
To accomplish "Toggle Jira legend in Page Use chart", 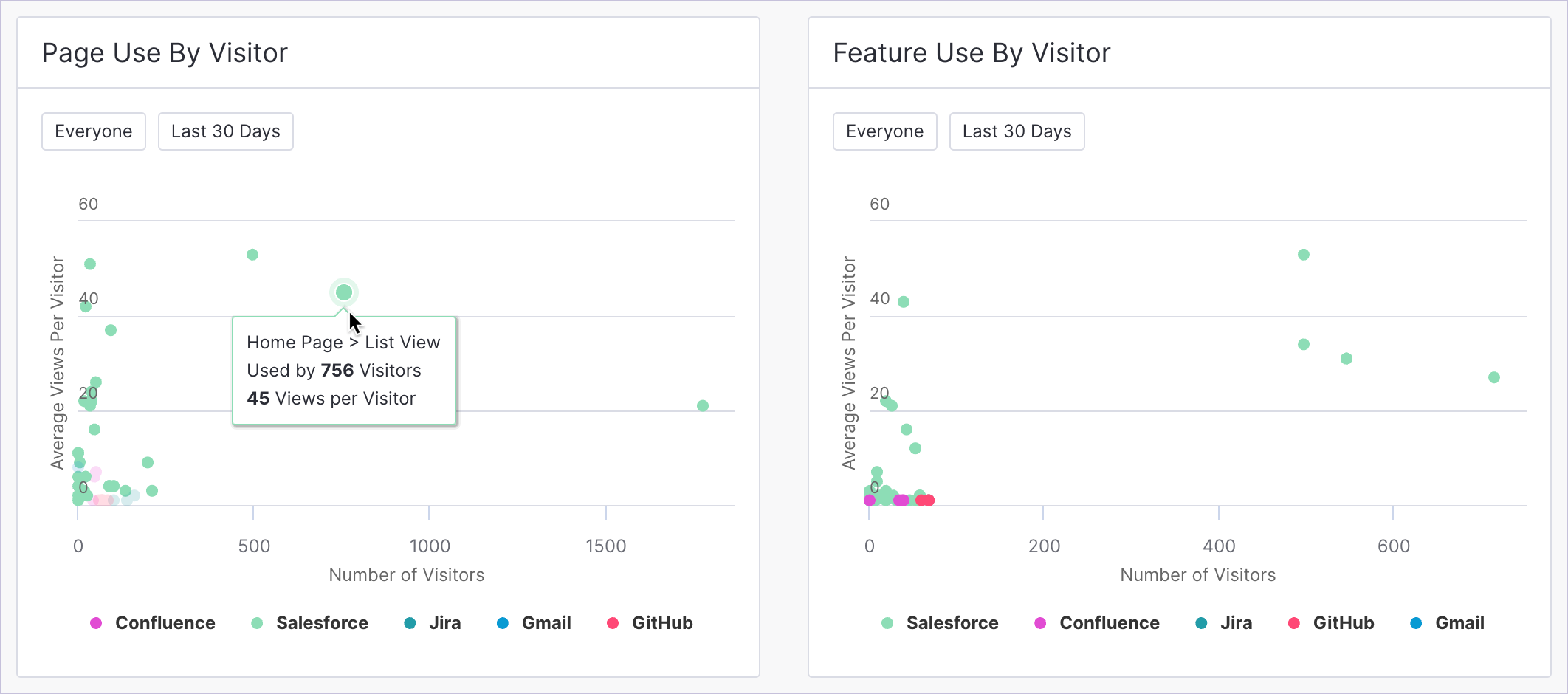I will click(433, 623).
